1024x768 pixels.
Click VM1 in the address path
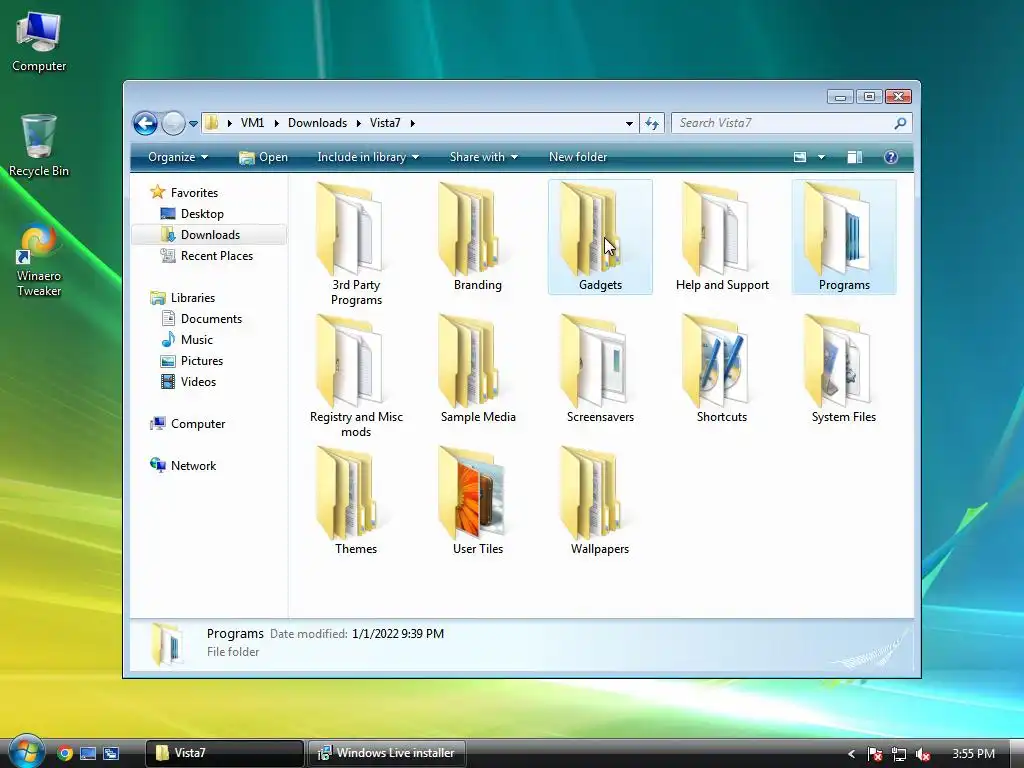[252, 123]
